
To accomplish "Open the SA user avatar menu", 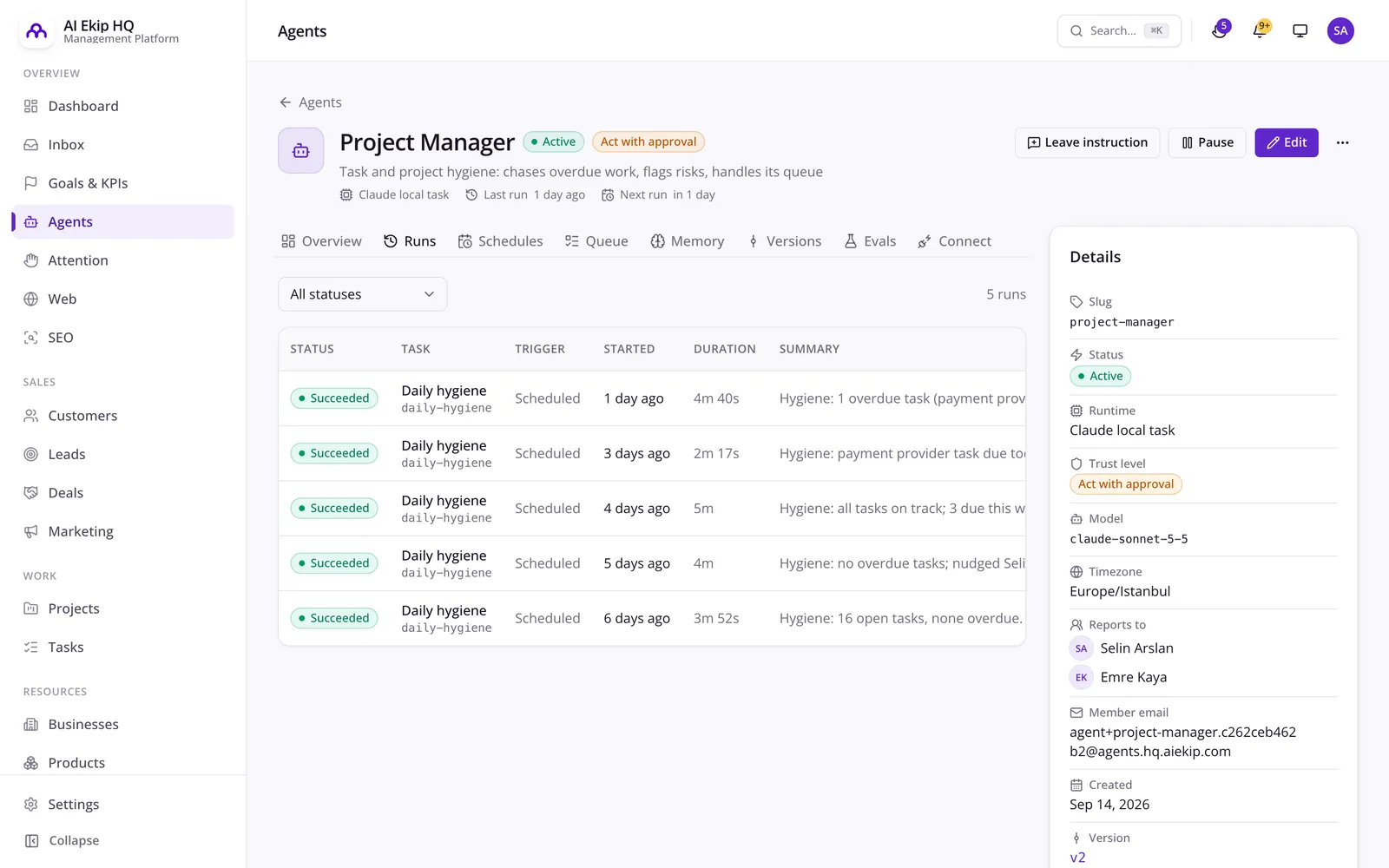I will [x=1340, y=31].
